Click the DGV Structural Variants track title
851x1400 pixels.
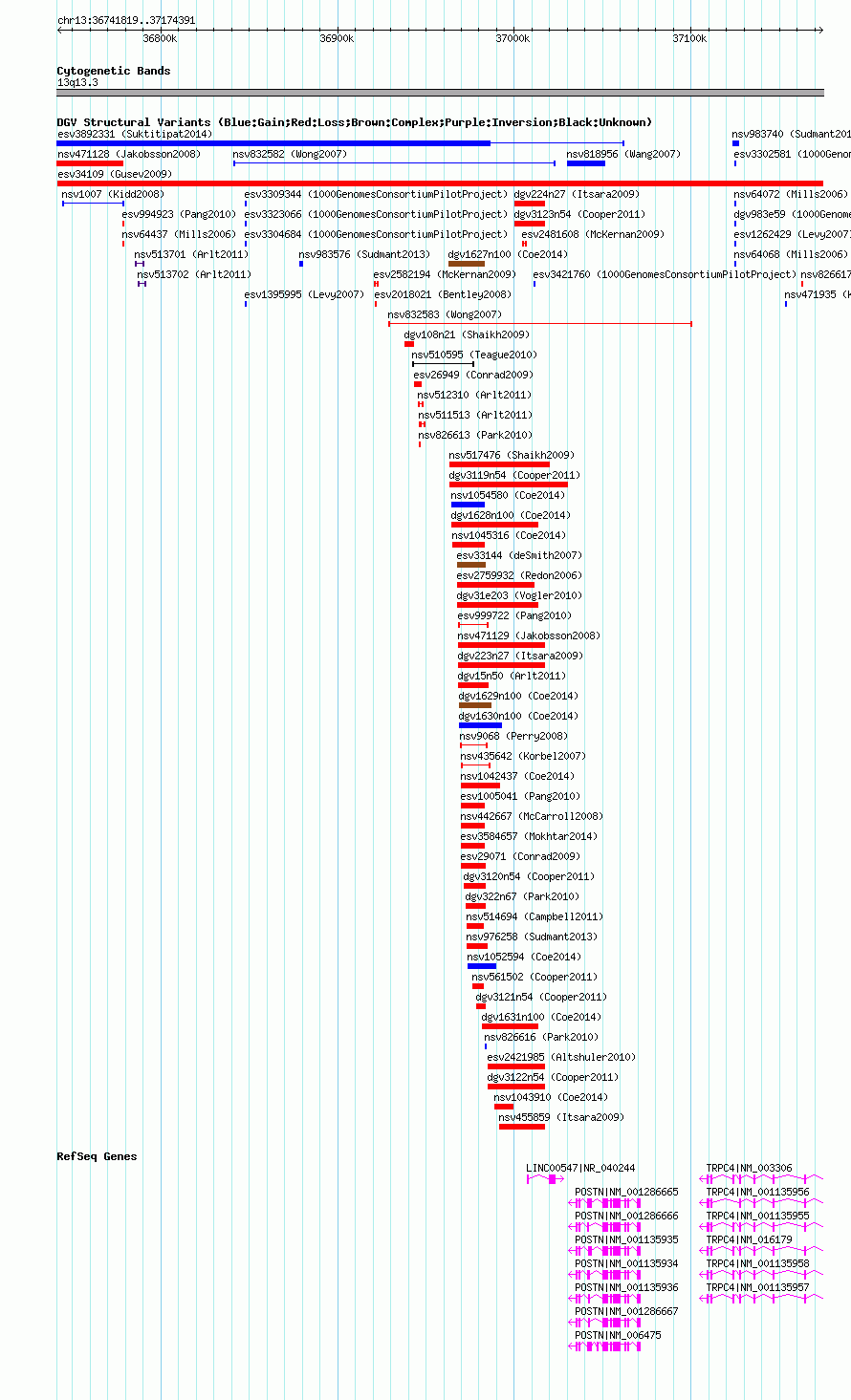[355, 122]
